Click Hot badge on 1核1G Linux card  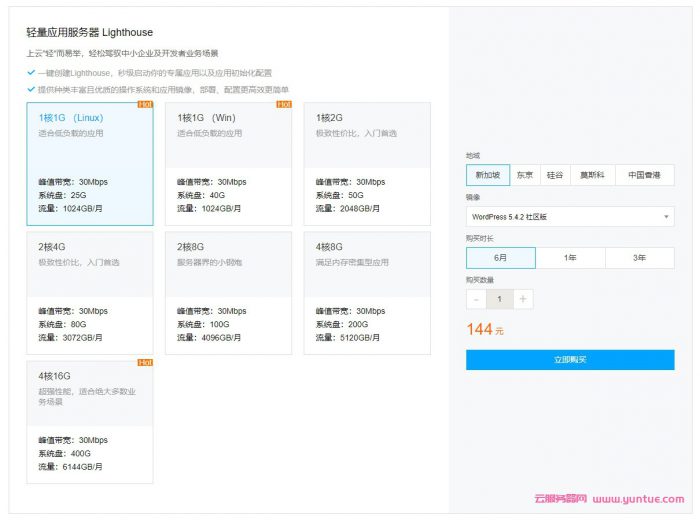pos(145,104)
